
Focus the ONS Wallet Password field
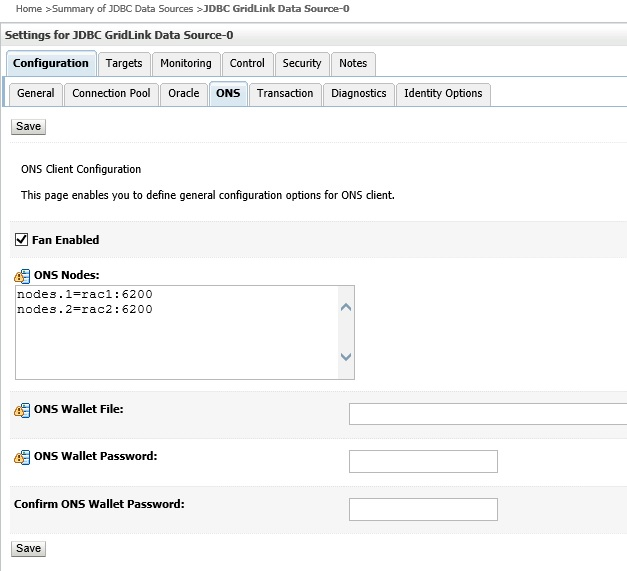pyautogui.click(x=423, y=461)
